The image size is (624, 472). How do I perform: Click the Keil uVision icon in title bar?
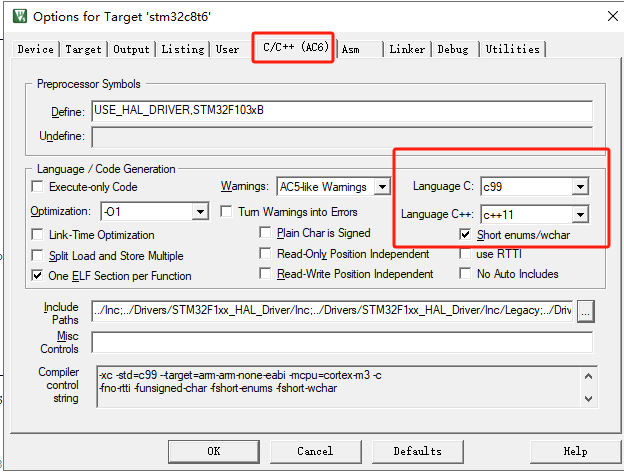20,16
